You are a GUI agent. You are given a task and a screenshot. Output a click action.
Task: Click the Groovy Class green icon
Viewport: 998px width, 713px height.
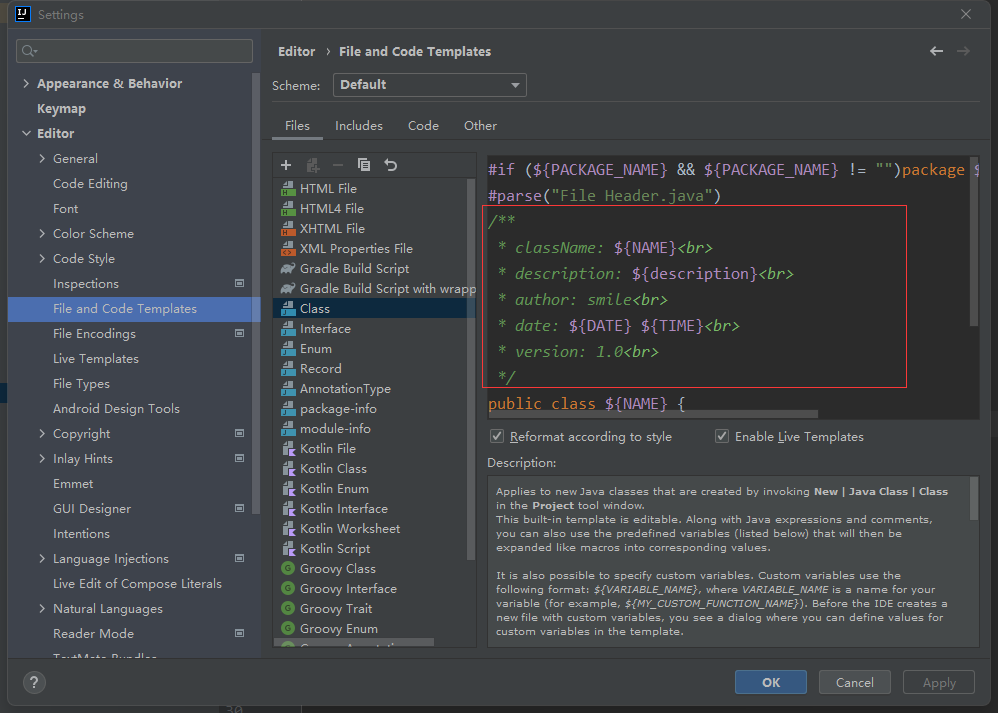coord(288,568)
